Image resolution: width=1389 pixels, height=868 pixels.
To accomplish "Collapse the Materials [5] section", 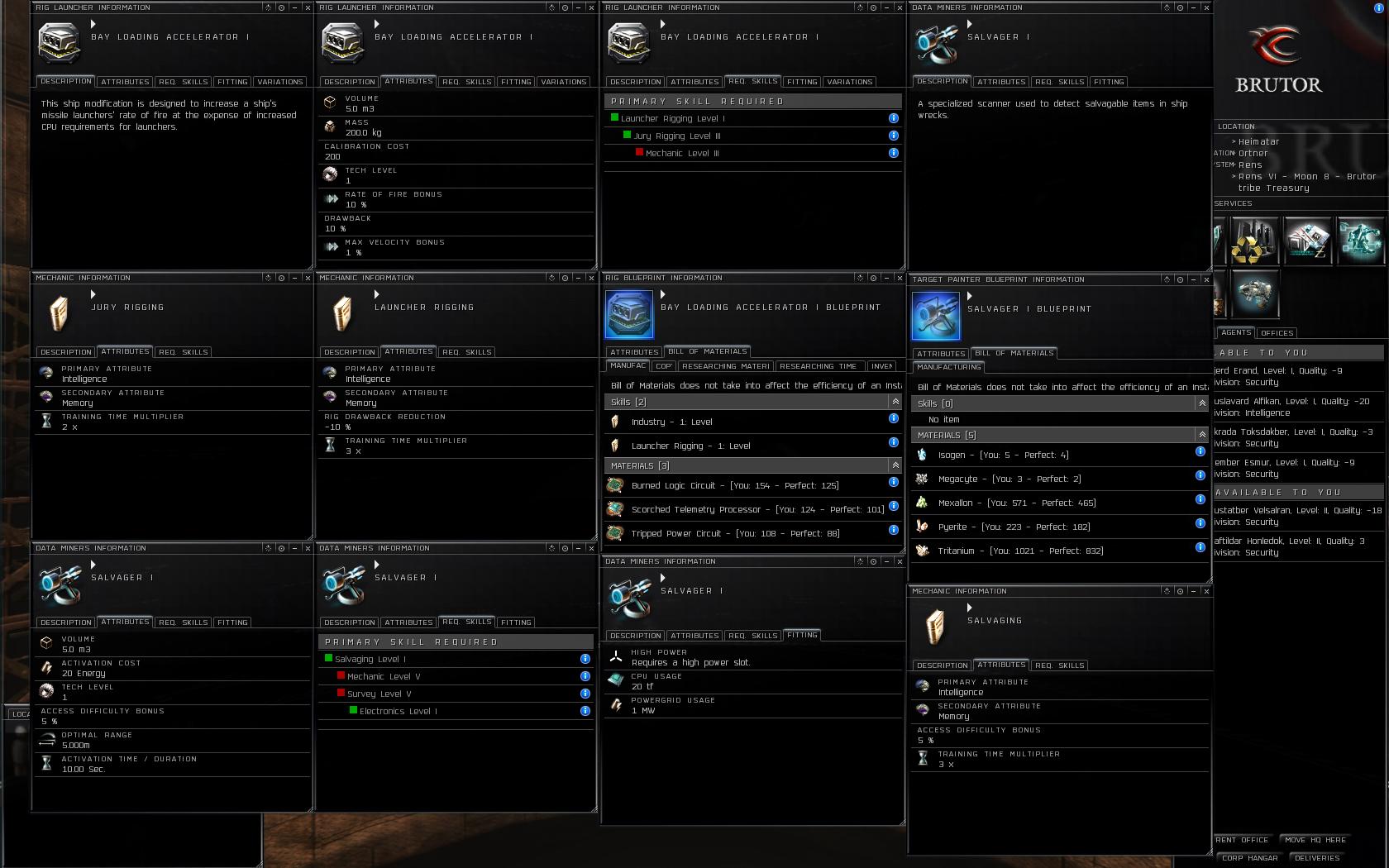I will tap(1201, 435).
